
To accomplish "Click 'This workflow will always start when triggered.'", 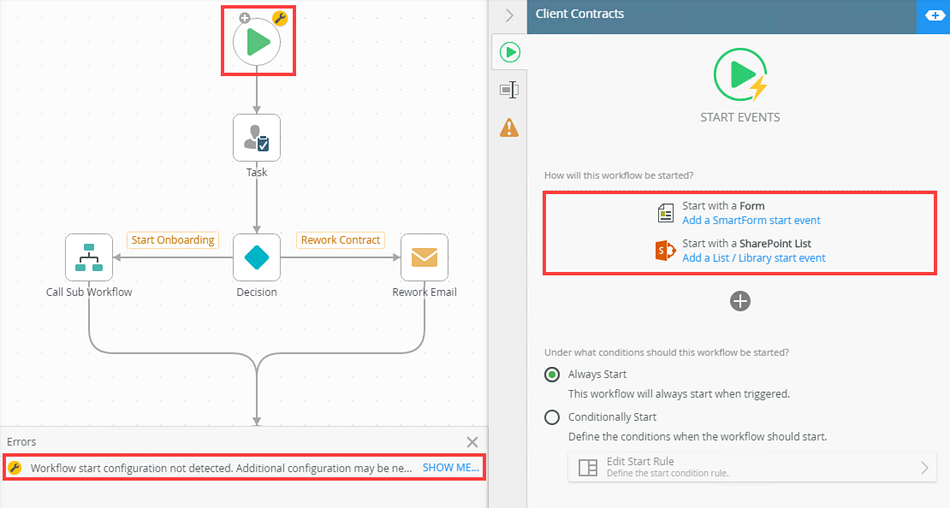I will pos(679,394).
